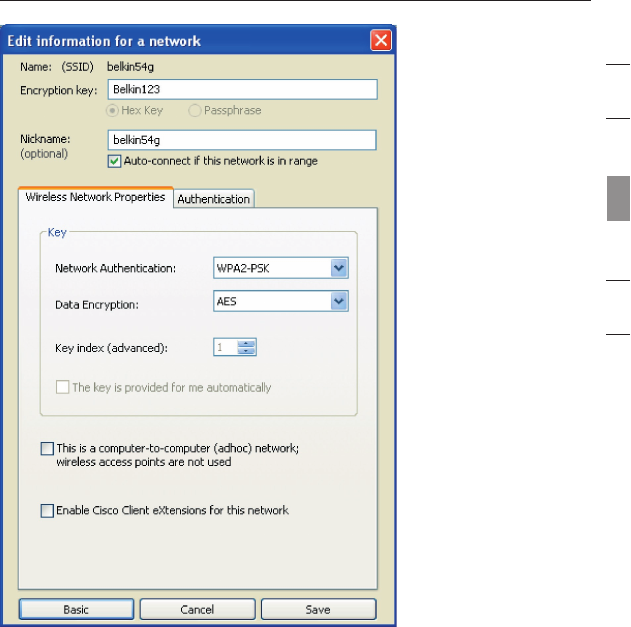The width and height of the screenshot is (631, 627).
Task: Click the Save button
Action: coord(318,609)
